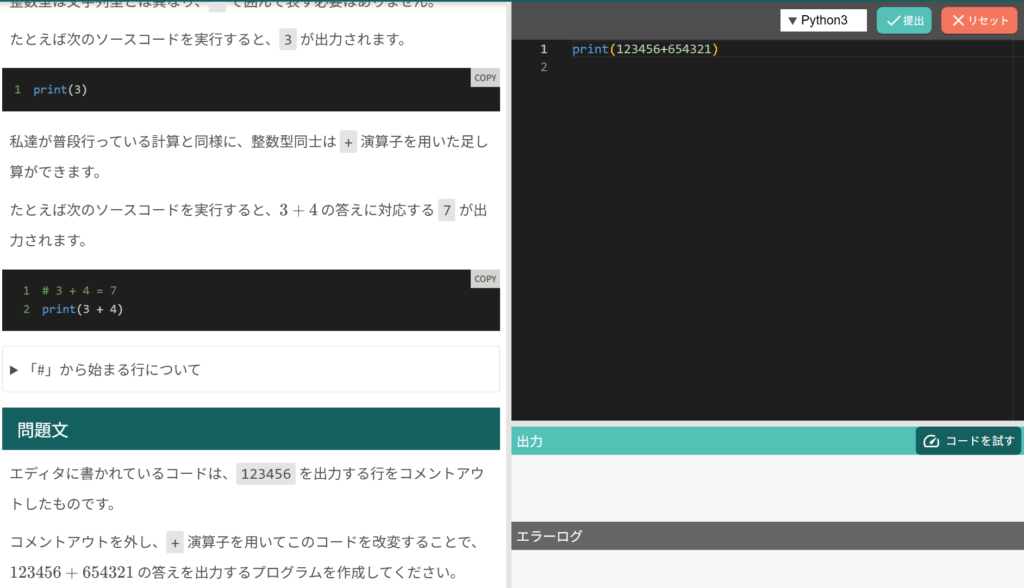Select line number 1 in the editor gutter
Screen dimensions: 1024x588
(543, 49)
